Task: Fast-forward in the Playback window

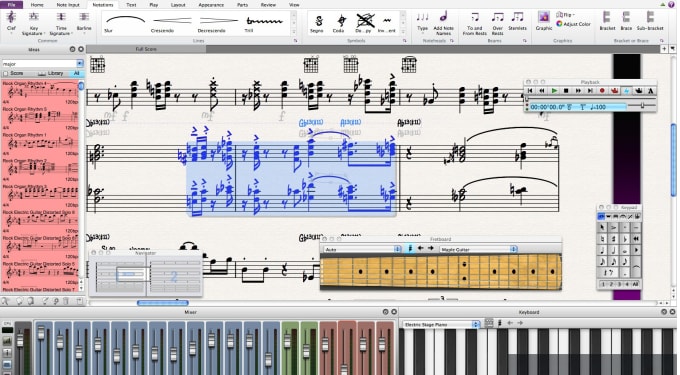Action: [578, 91]
